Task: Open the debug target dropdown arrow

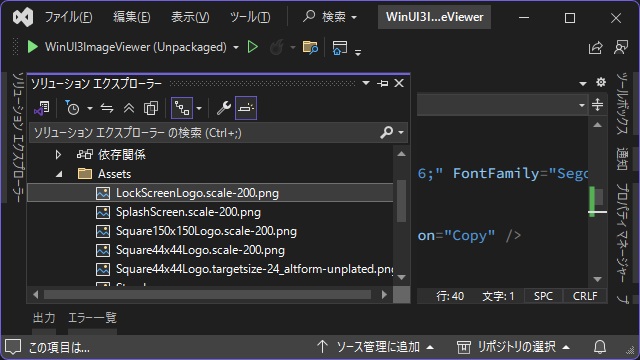Action: pyautogui.click(x=236, y=47)
